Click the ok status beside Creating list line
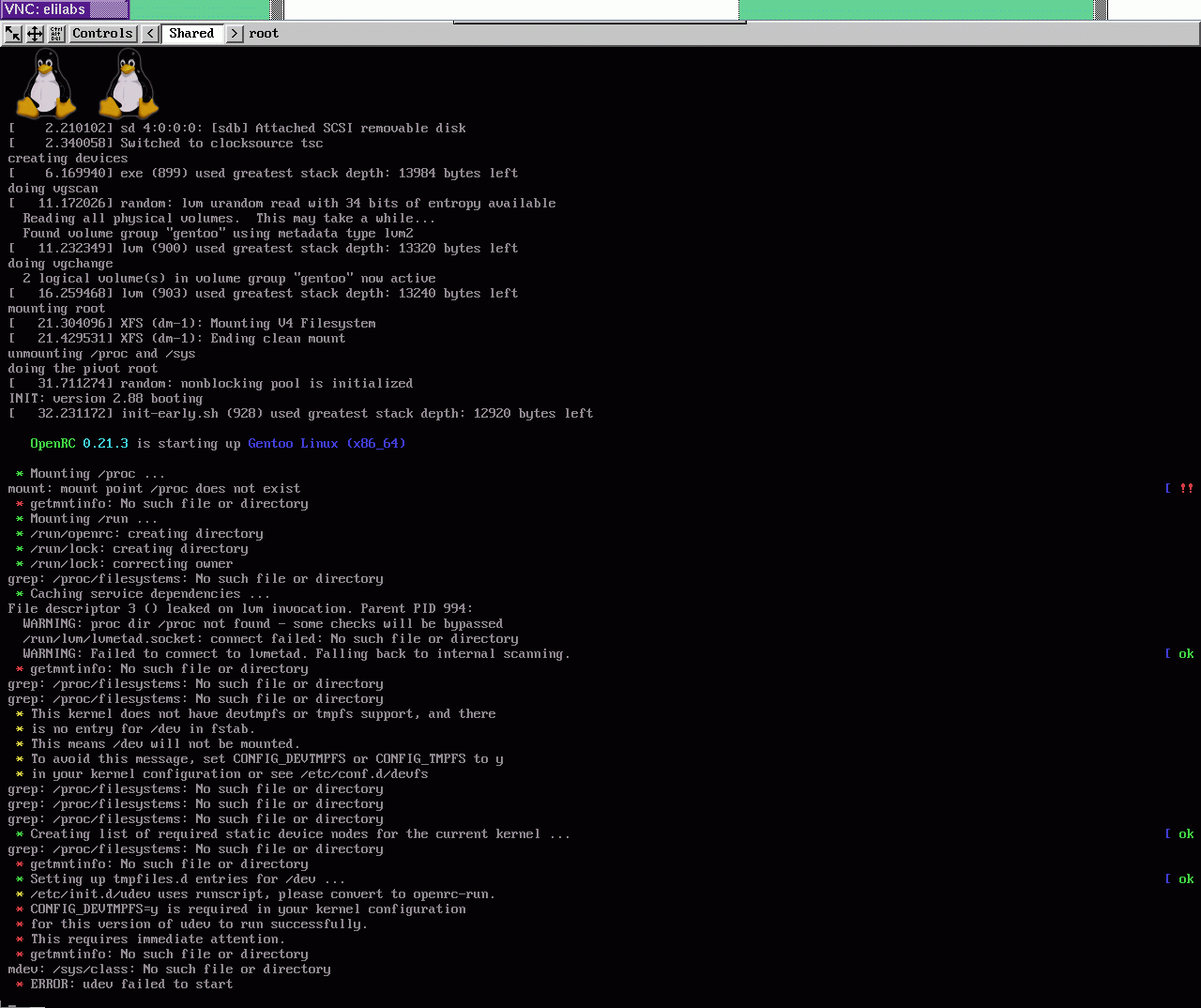The image size is (1201, 1008). [x=1186, y=834]
